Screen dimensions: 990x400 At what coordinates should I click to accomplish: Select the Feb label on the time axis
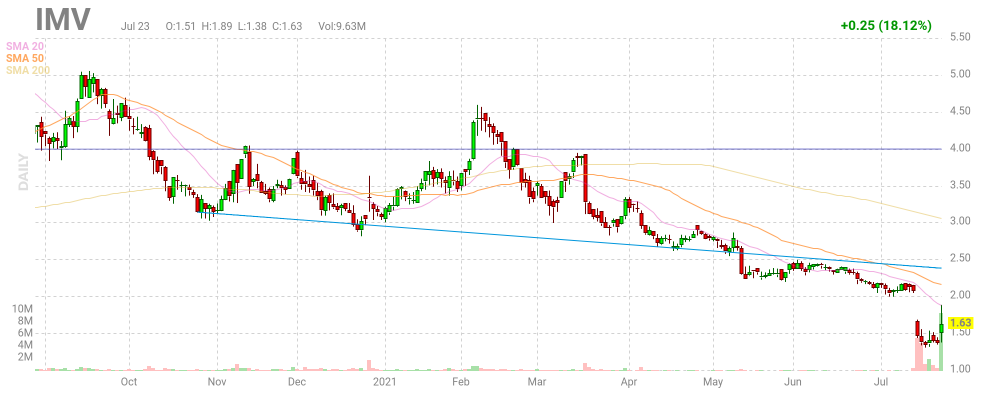tap(461, 381)
